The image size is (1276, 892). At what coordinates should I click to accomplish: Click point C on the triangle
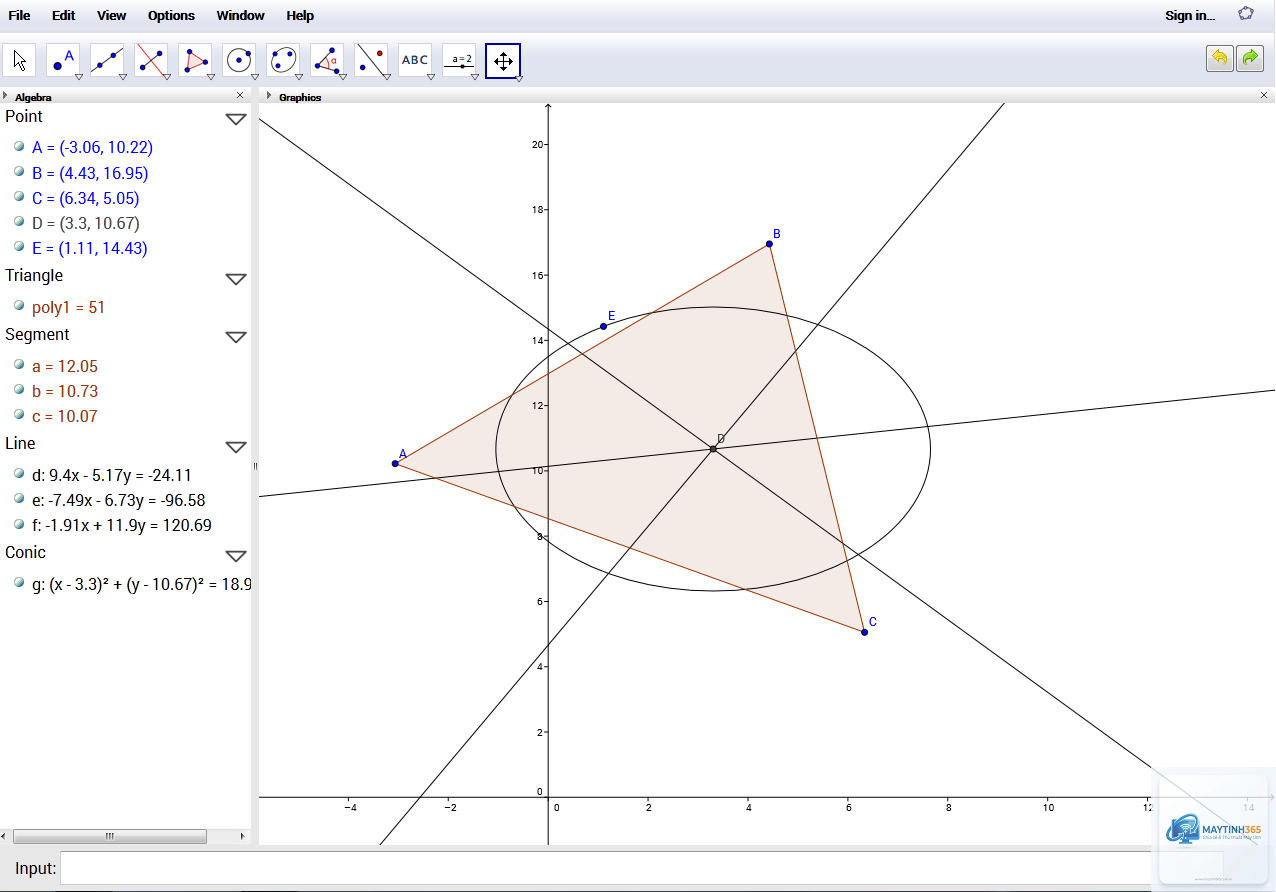pos(864,632)
